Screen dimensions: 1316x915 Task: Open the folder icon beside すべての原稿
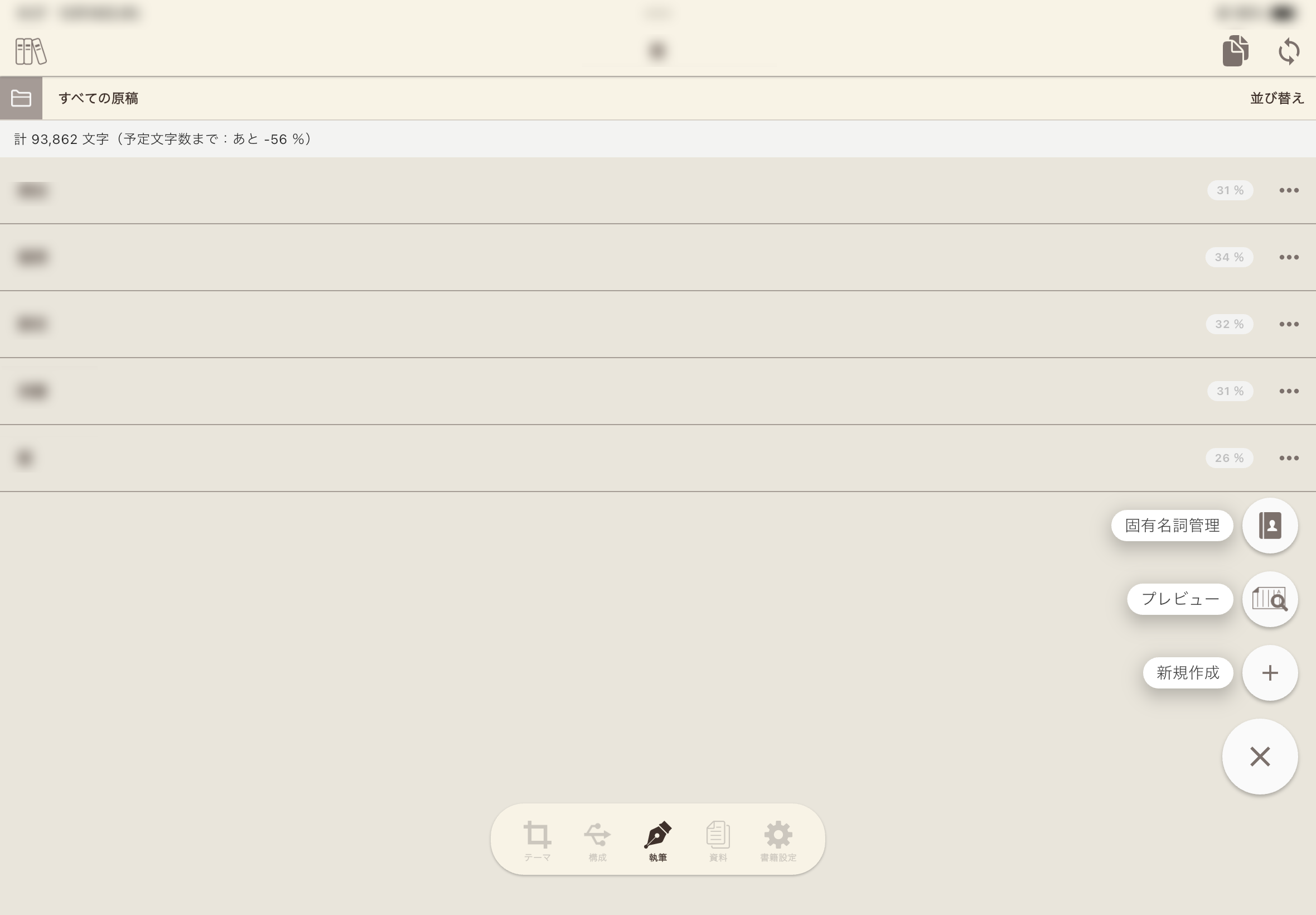21,98
